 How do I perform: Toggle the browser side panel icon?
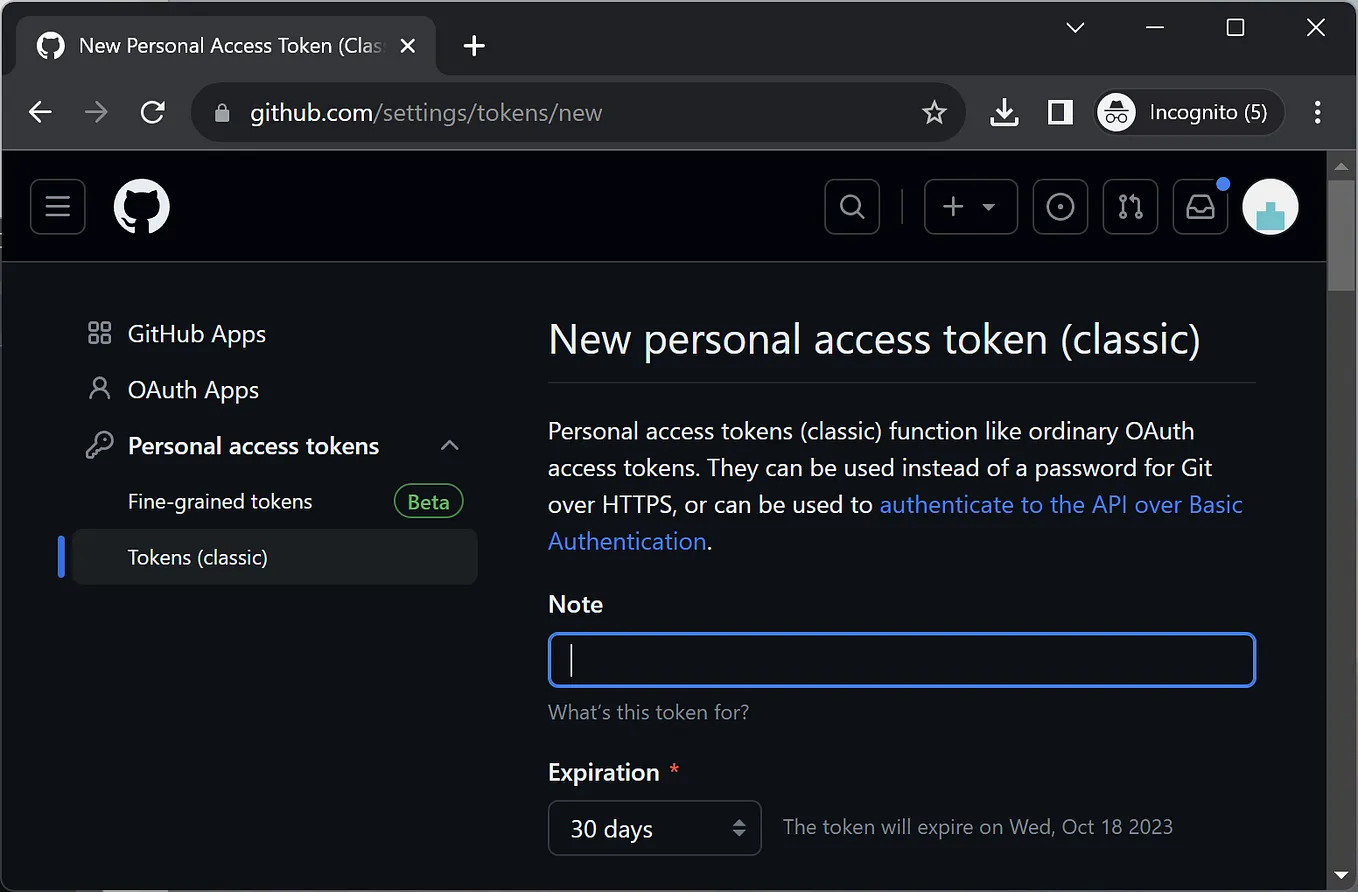point(1060,113)
